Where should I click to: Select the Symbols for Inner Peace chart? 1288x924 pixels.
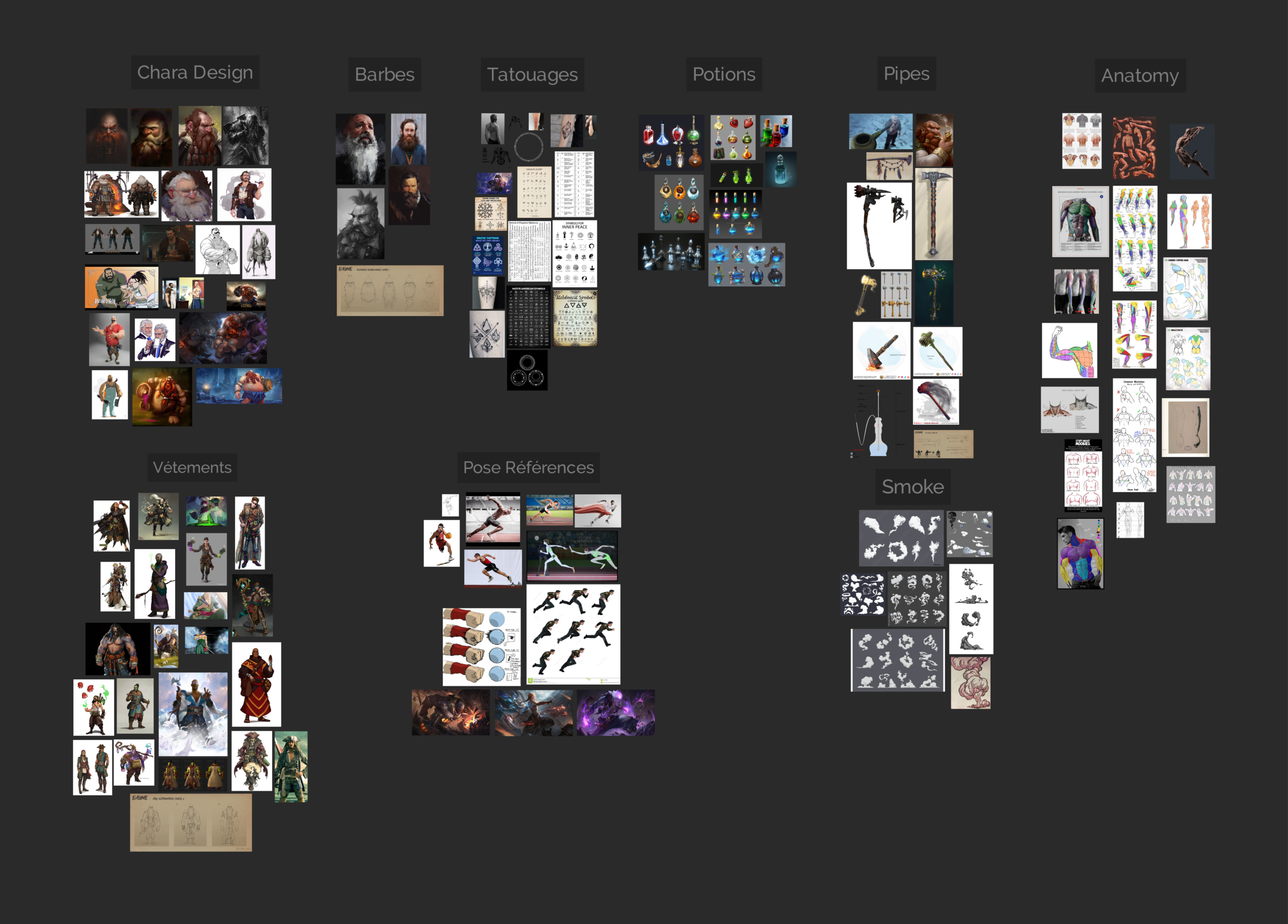coord(574,254)
